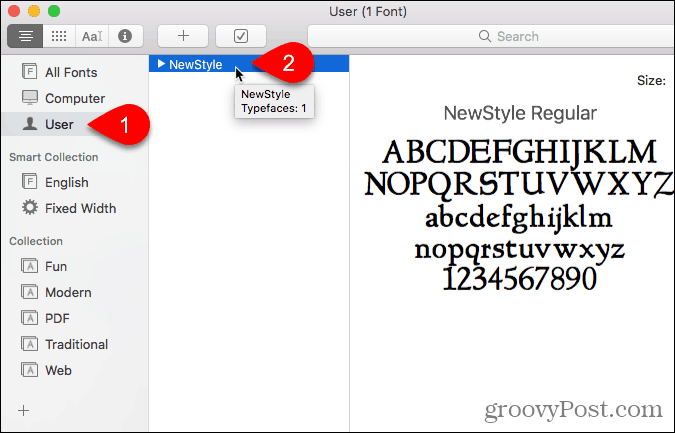This screenshot has height=433, width=675.
Task: Close the Font Book window
Action: point(14,11)
